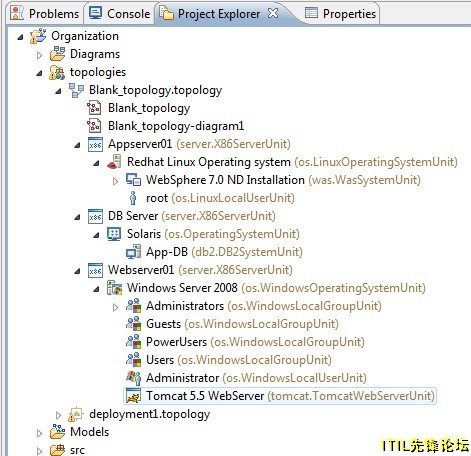471x456 pixels.
Task: Click the Appserver01 x86 server icon
Action: tap(95, 144)
